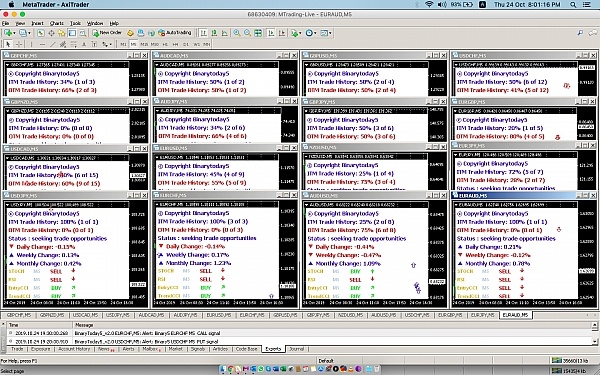Viewport: 600px width, 375px height.
Task: Toggle the Data Window icon
Action: coord(51,33)
